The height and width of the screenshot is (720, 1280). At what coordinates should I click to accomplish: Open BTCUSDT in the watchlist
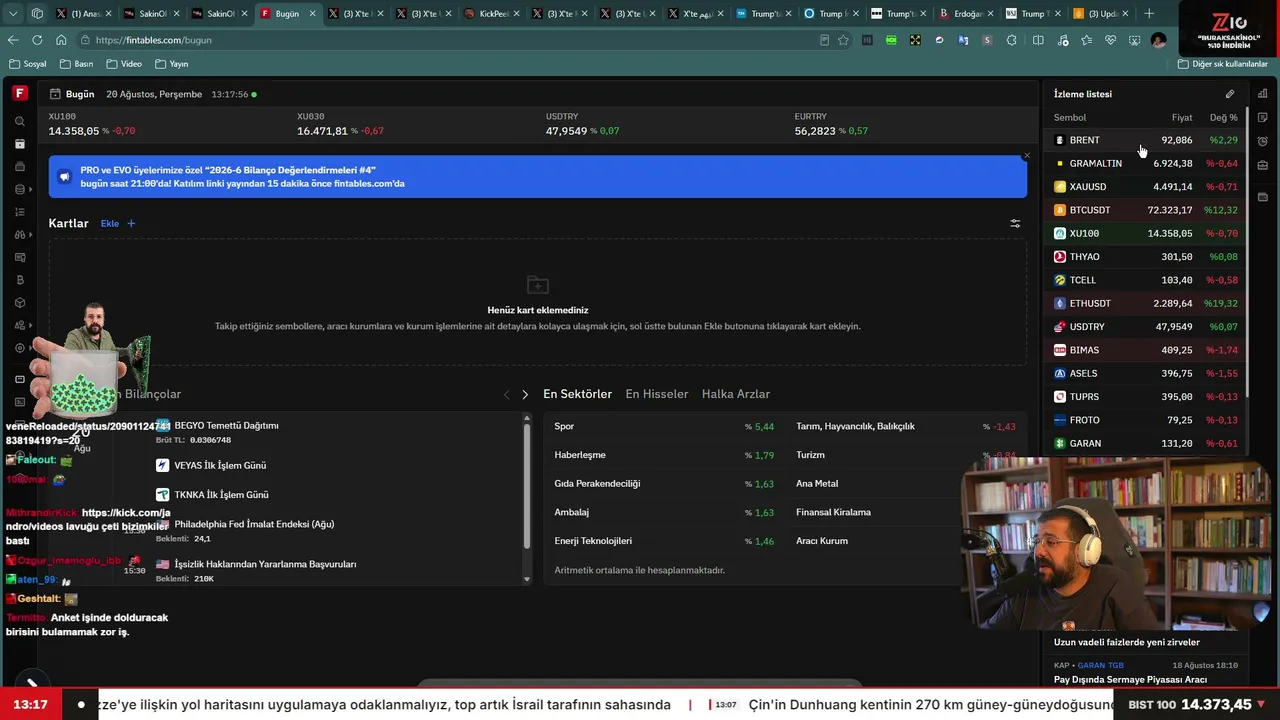pyautogui.click(x=1146, y=210)
